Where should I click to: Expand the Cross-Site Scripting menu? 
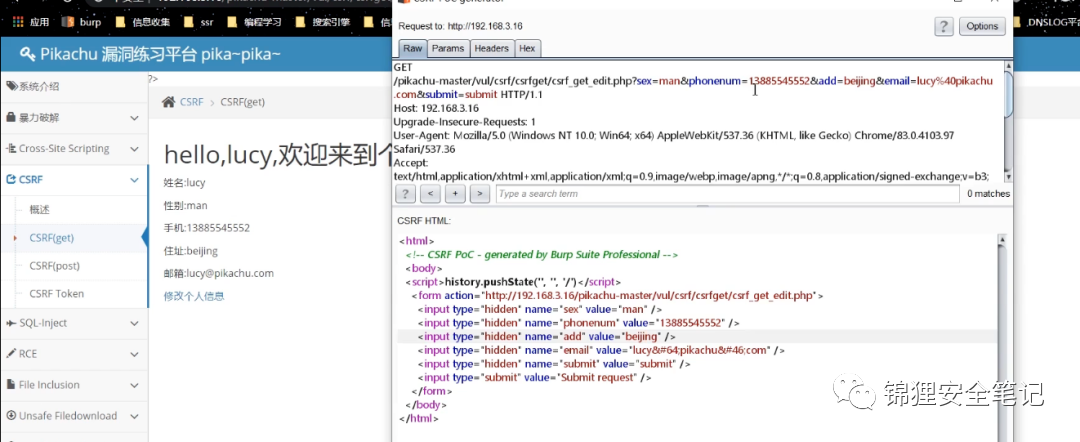74,149
